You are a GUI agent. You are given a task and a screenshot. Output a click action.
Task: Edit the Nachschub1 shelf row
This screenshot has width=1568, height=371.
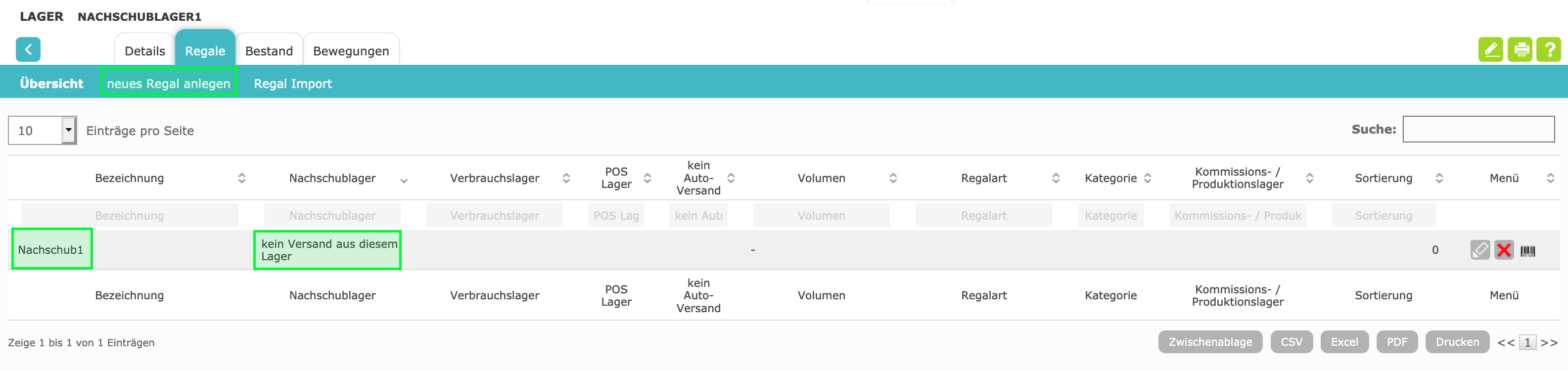(1480, 250)
